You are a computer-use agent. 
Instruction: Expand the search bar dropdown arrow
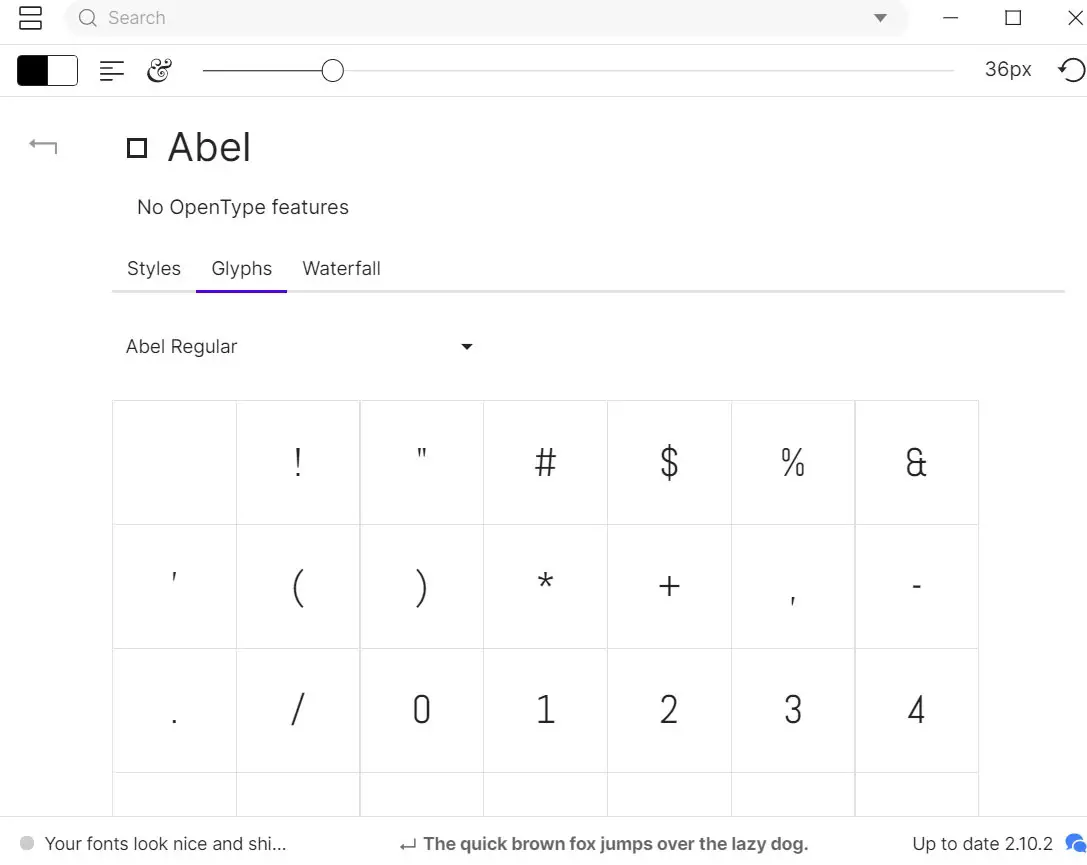880,18
